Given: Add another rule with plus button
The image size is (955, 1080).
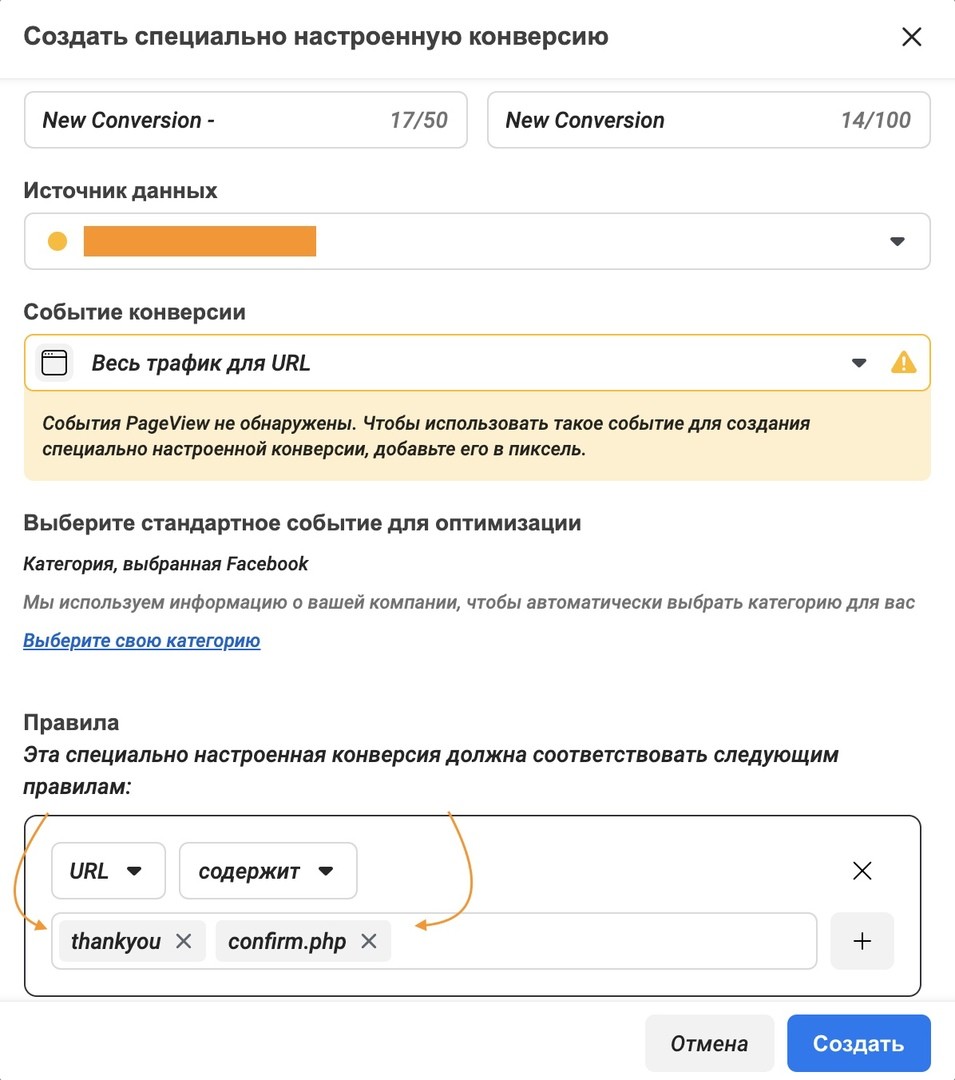Looking at the screenshot, I should tap(862, 941).
